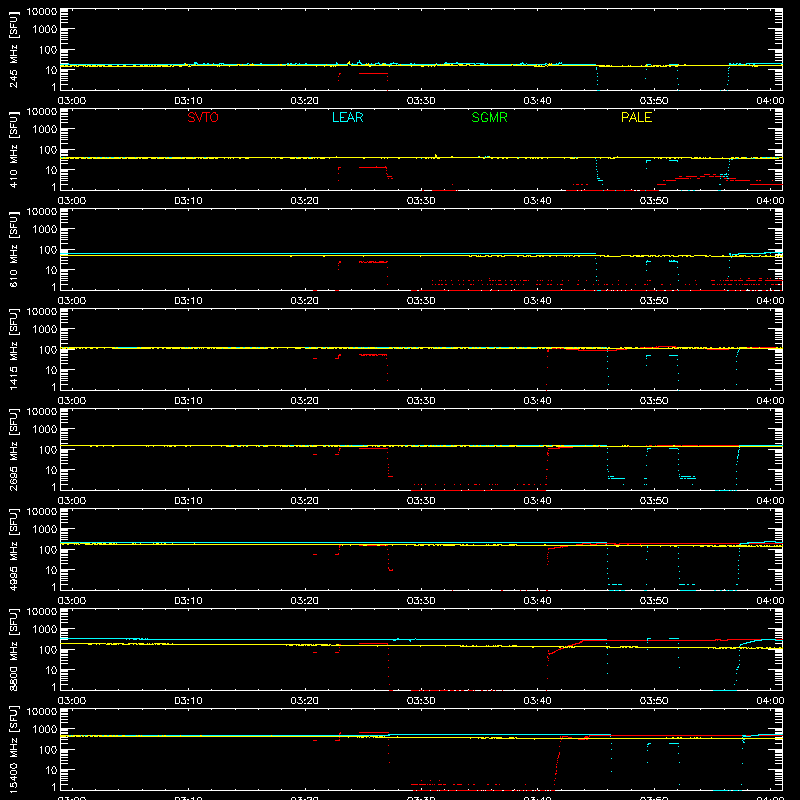This screenshot has width=800, height=800.
Task: Click the 1000 tick label of 410 MHz panel
Action: click(x=45, y=130)
